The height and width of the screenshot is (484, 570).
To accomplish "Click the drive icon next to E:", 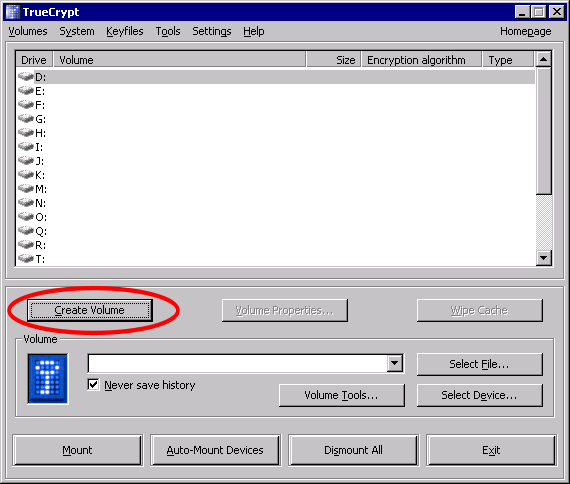I will pos(26,91).
